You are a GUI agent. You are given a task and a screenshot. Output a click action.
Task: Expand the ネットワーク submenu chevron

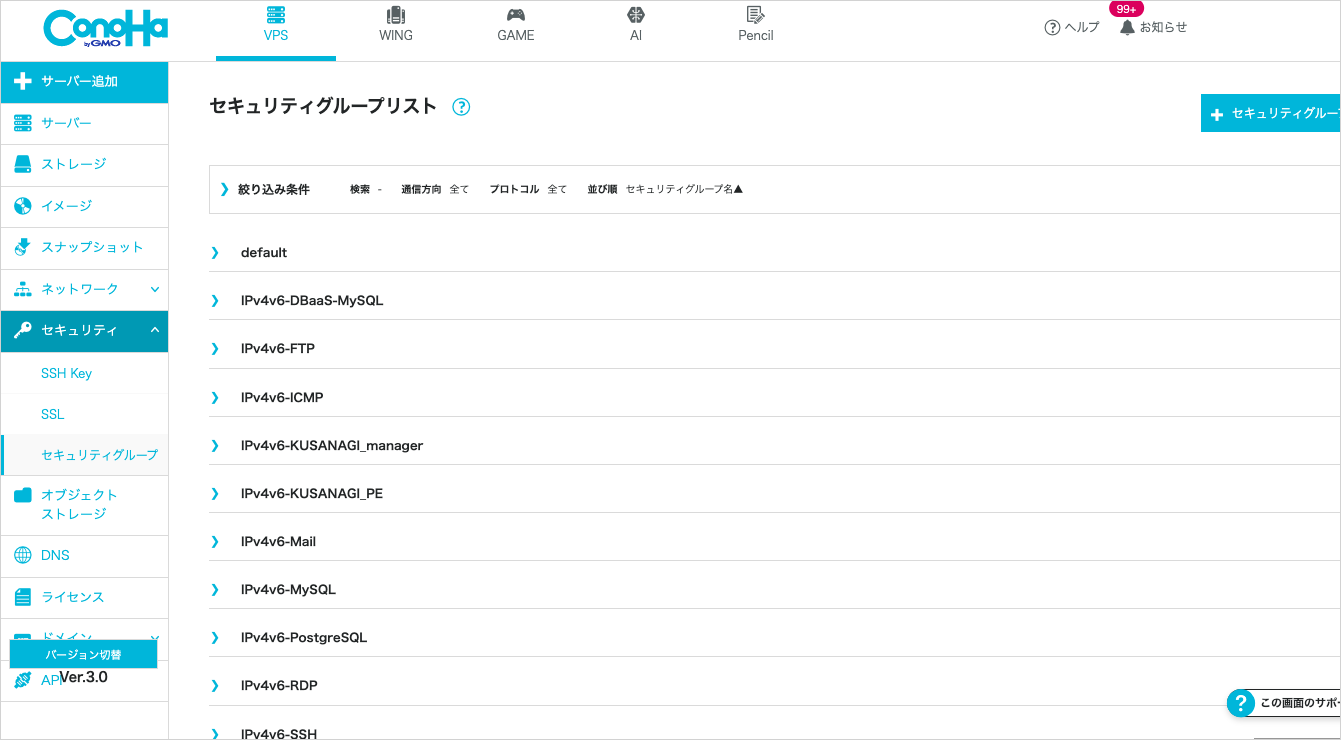pos(155,289)
